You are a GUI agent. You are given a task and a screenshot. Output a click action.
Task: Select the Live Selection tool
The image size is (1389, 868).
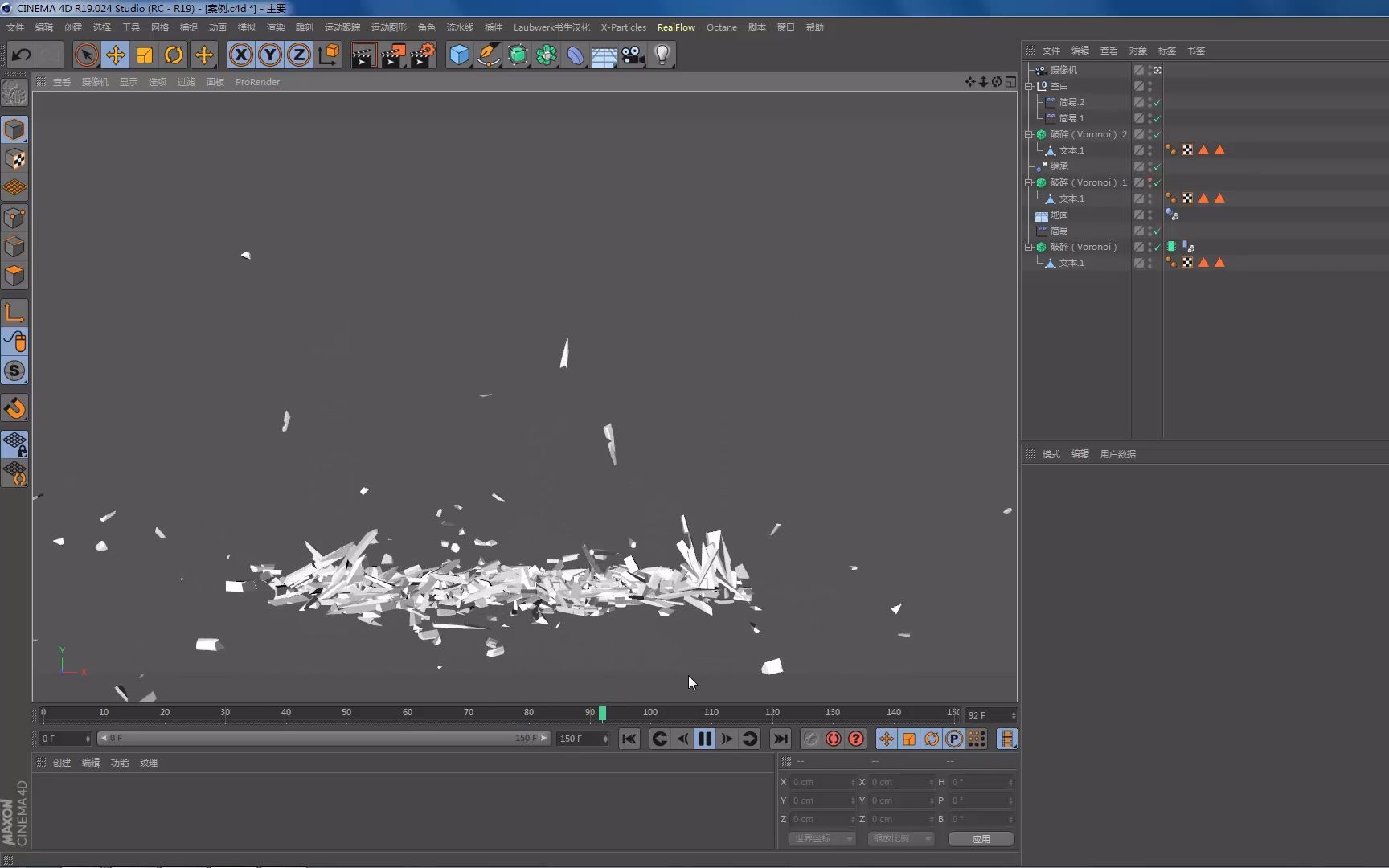(x=86, y=55)
